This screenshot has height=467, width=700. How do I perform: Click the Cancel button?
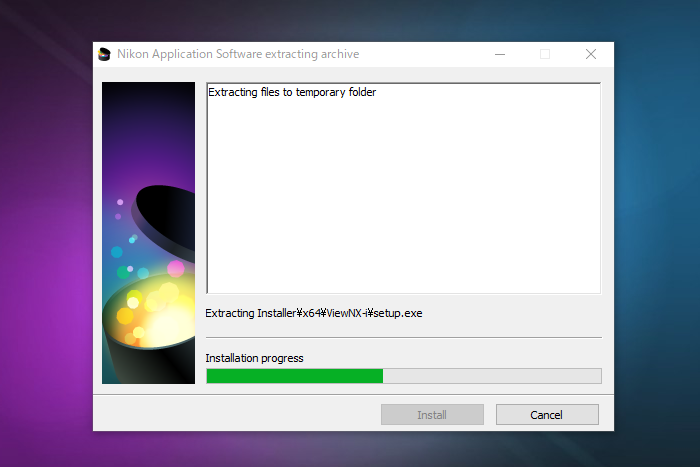click(547, 415)
